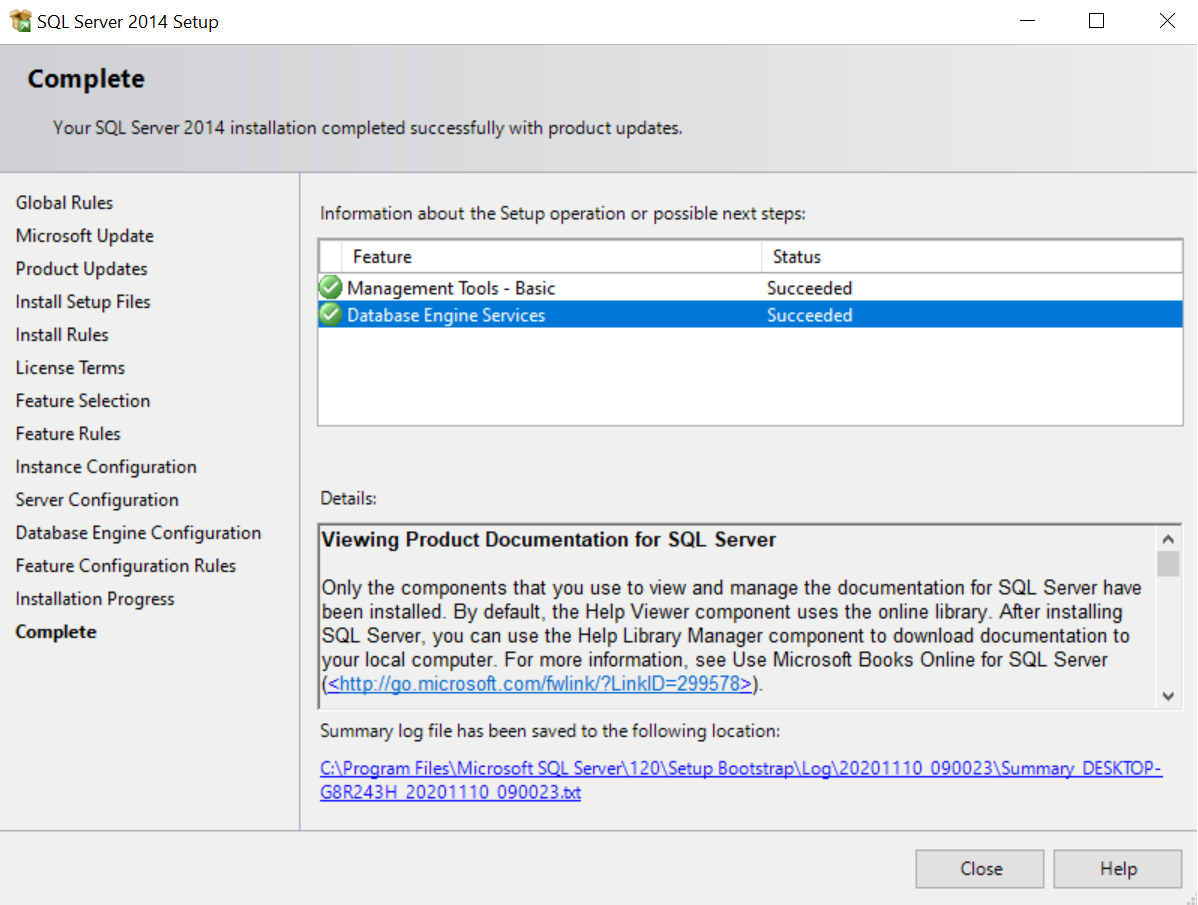
Task: Open the summary log file path link
Action: pyautogui.click(x=740, y=780)
